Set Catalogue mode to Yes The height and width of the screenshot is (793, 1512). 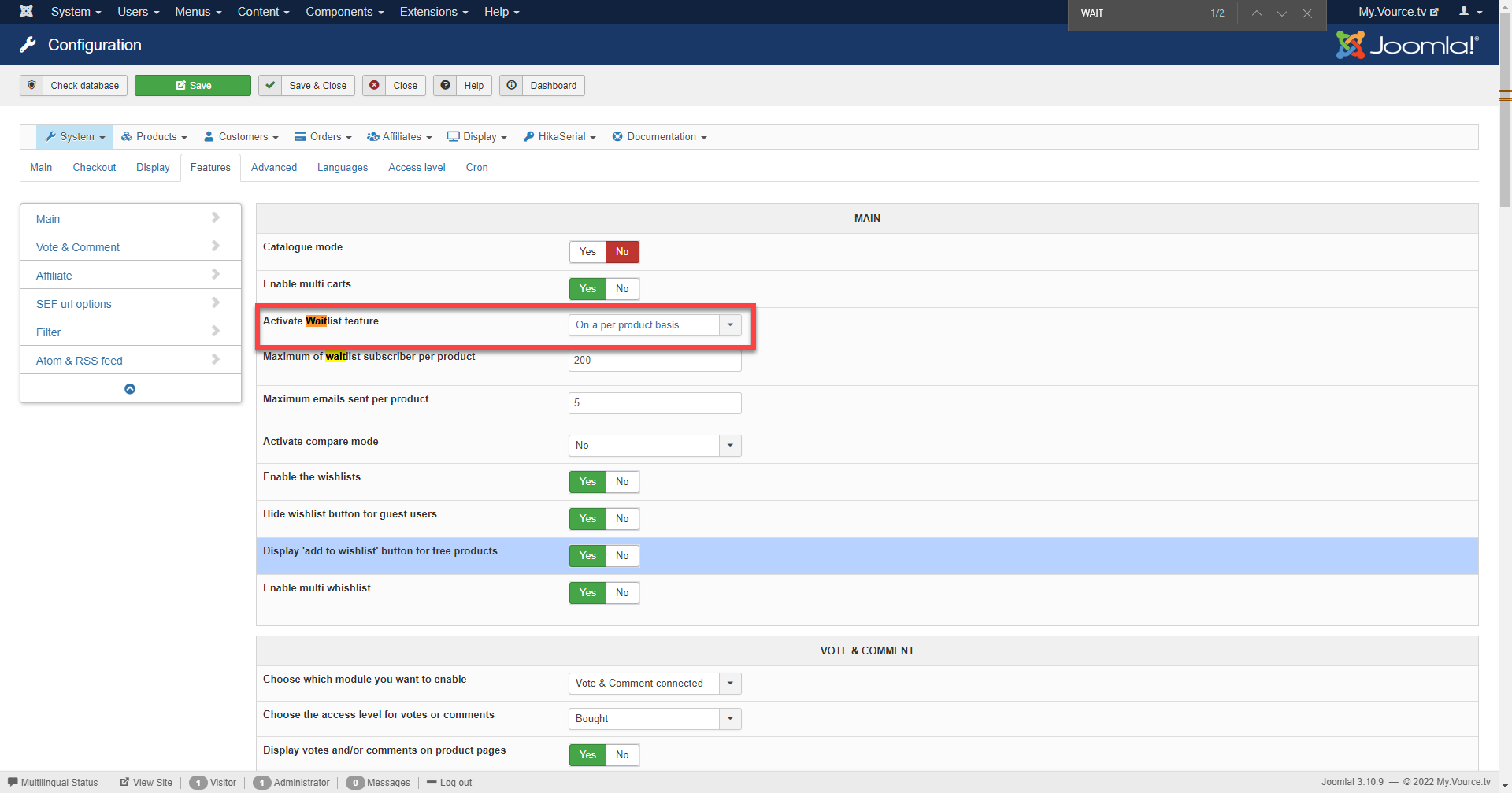pos(587,252)
